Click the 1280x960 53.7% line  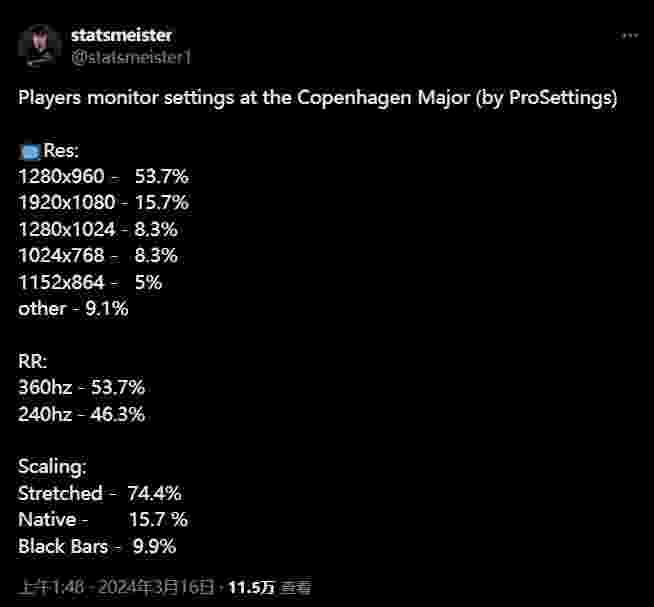click(103, 176)
